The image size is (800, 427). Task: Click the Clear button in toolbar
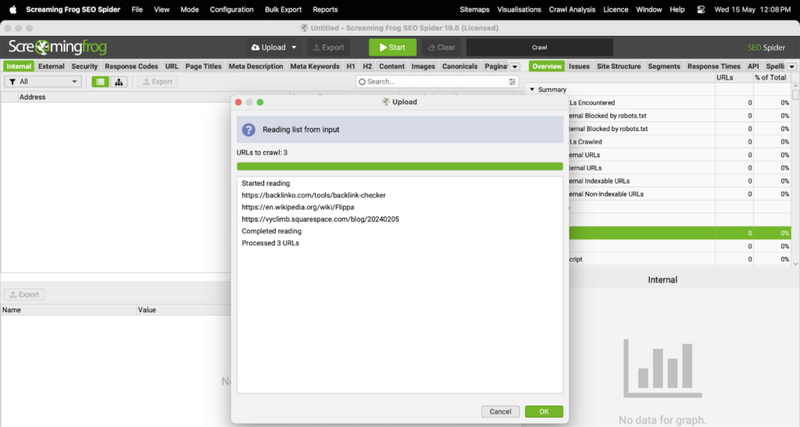click(x=440, y=47)
